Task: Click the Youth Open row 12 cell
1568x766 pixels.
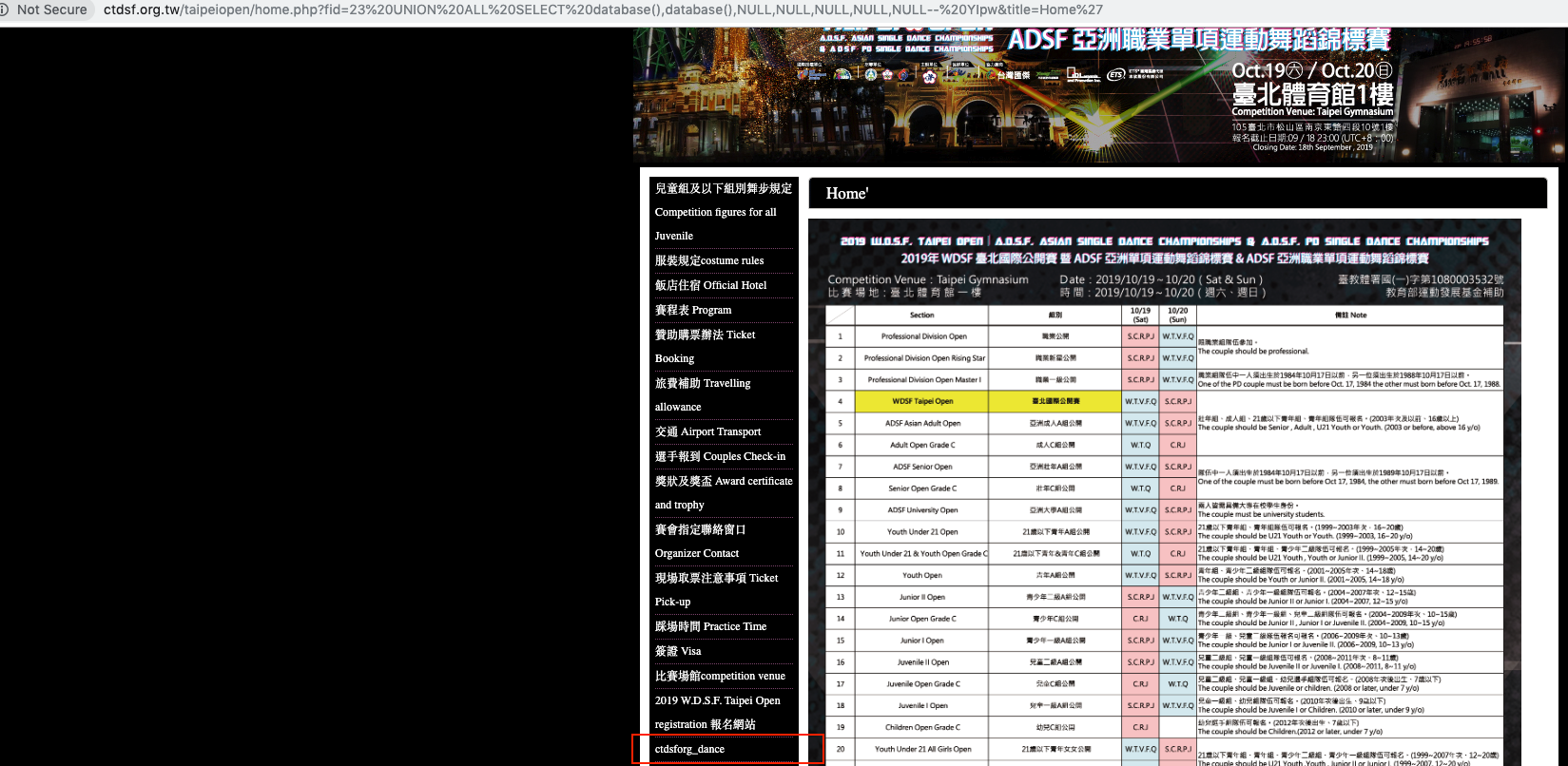Action: (922, 575)
